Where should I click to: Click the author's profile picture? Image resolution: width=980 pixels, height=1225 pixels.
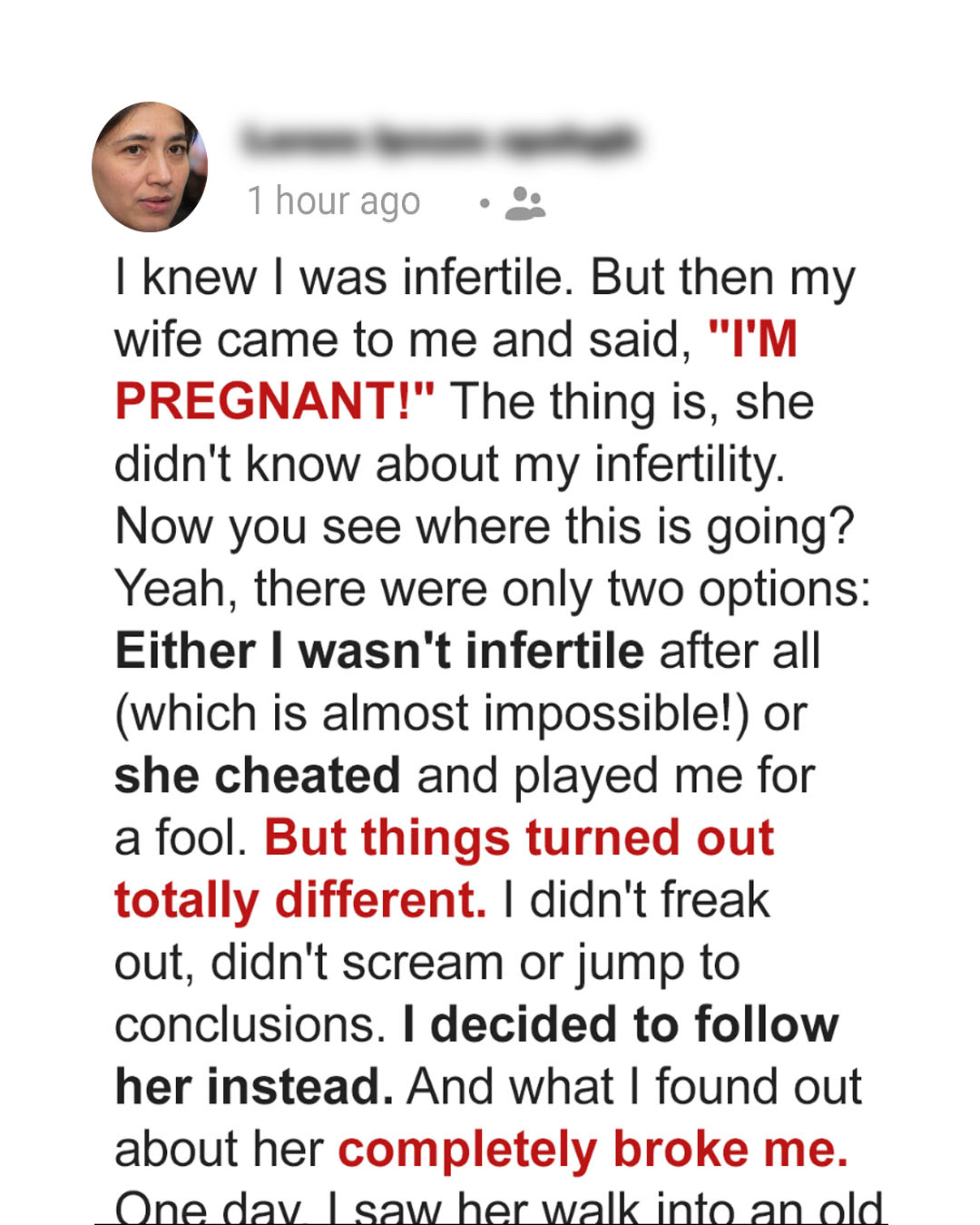(x=150, y=167)
